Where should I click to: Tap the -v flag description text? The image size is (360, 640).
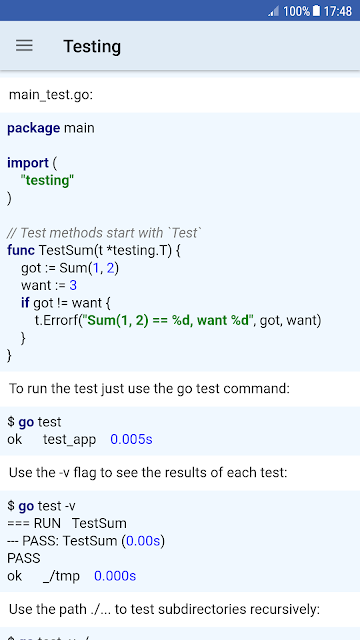(148, 473)
